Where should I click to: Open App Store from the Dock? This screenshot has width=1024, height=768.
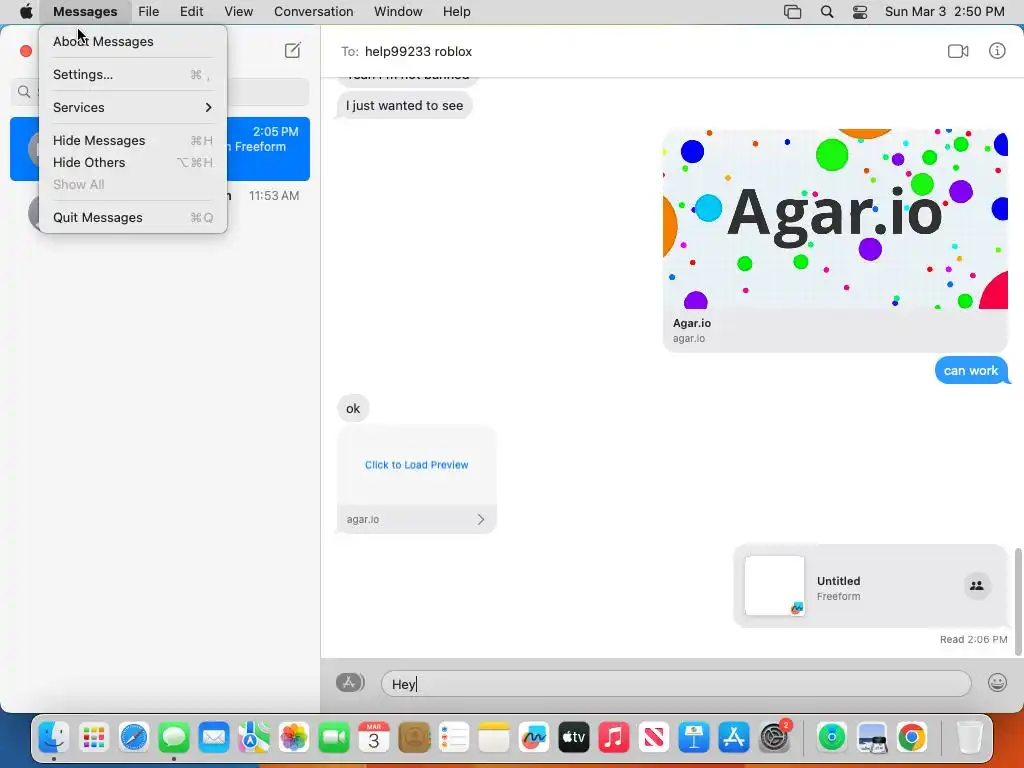734,738
